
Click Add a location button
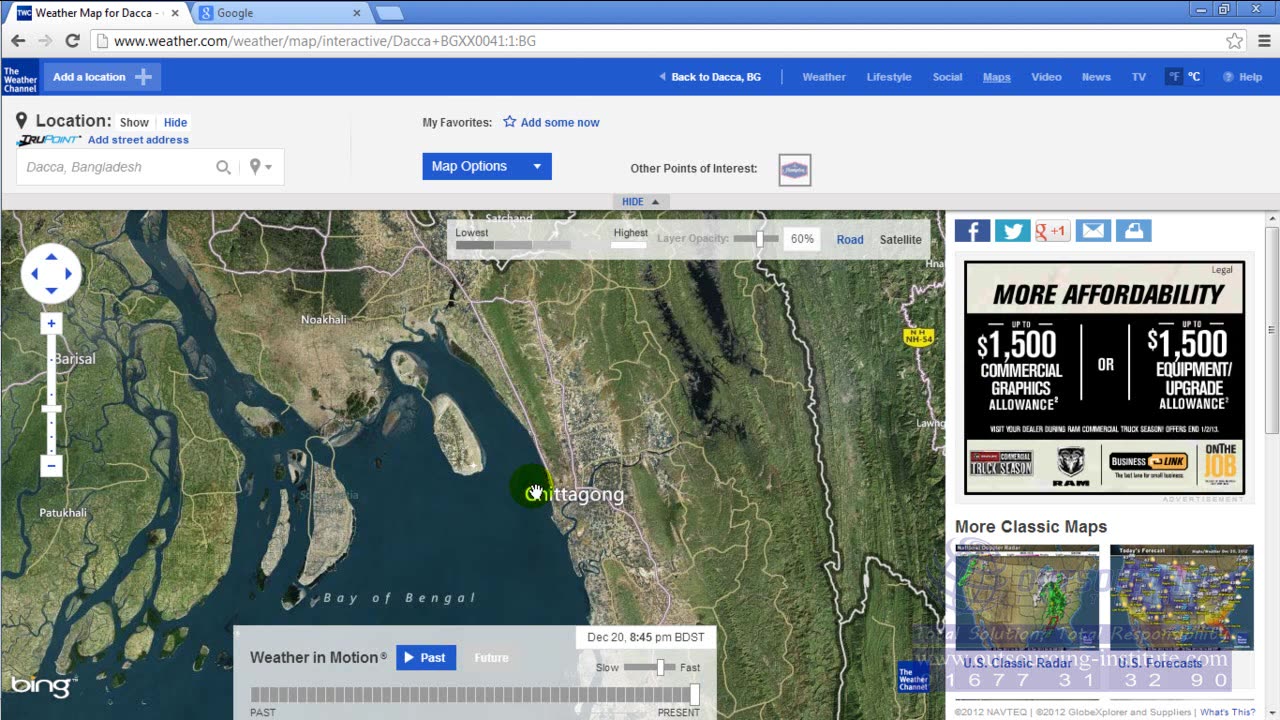[103, 77]
